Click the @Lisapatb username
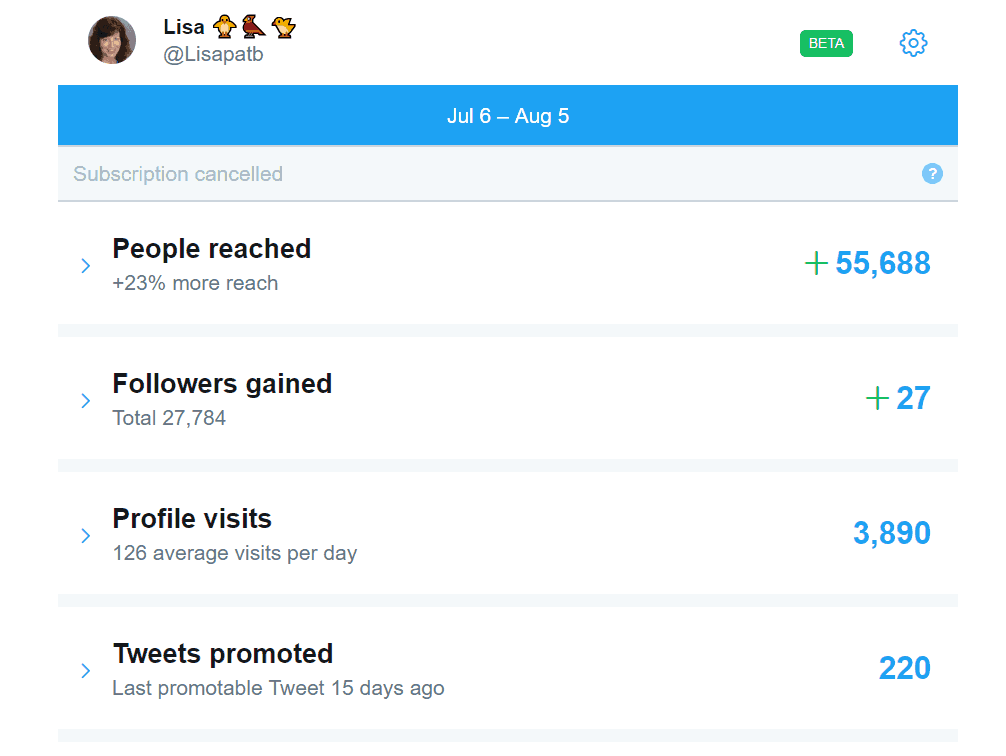The image size is (1006, 756). coord(213,54)
